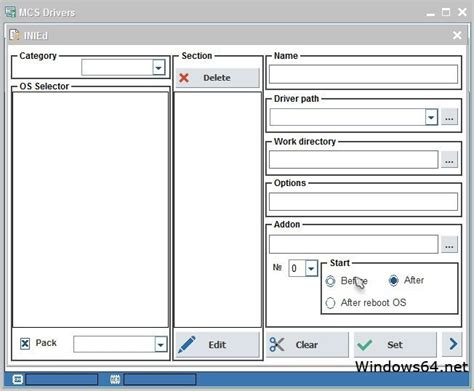The height and width of the screenshot is (391, 474).
Task: Browse for Work directory with ellipsis button
Action: [449, 160]
